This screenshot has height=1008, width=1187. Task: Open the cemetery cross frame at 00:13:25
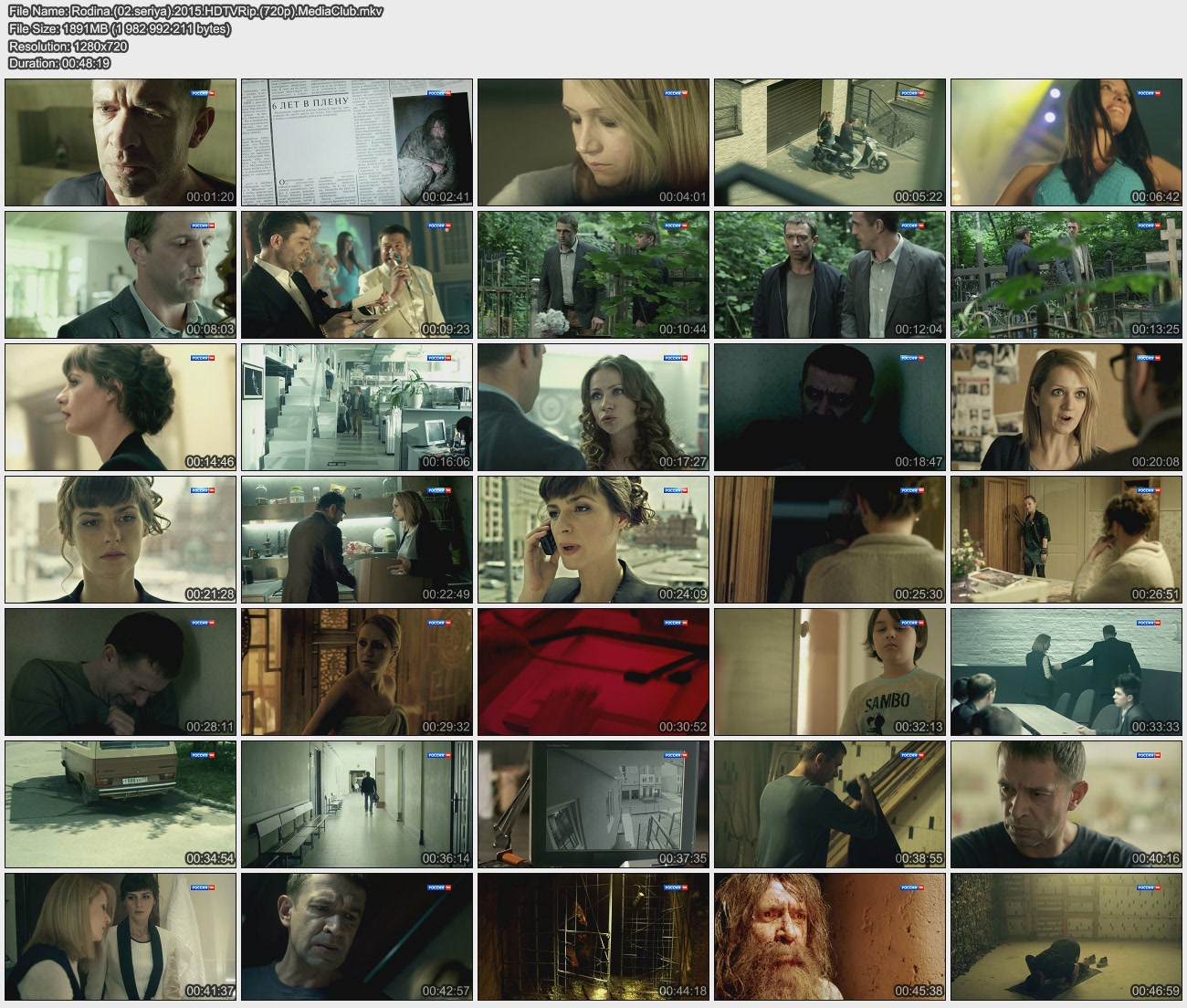(1066, 275)
